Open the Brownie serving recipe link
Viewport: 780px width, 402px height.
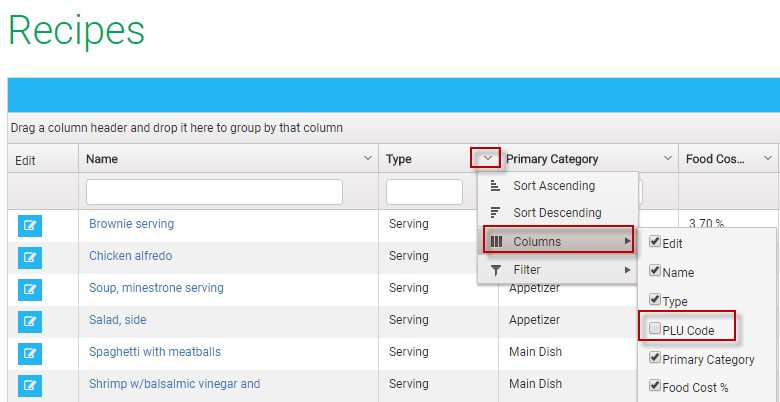131,224
